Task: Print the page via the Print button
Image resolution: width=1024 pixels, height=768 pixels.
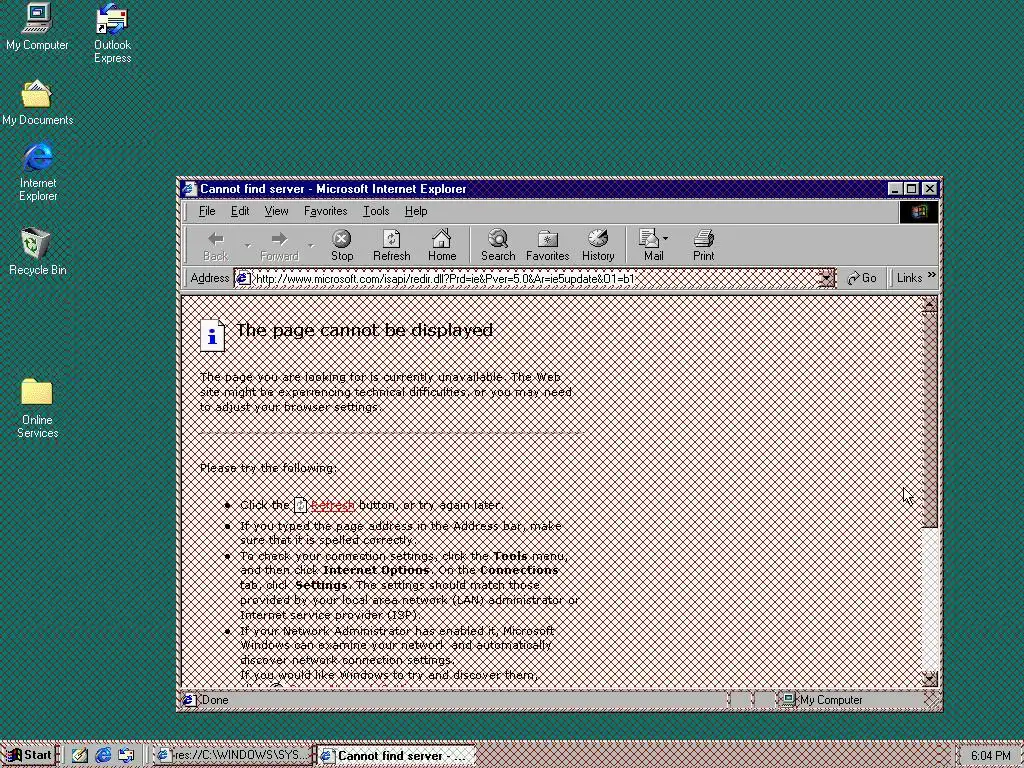Action: point(703,246)
